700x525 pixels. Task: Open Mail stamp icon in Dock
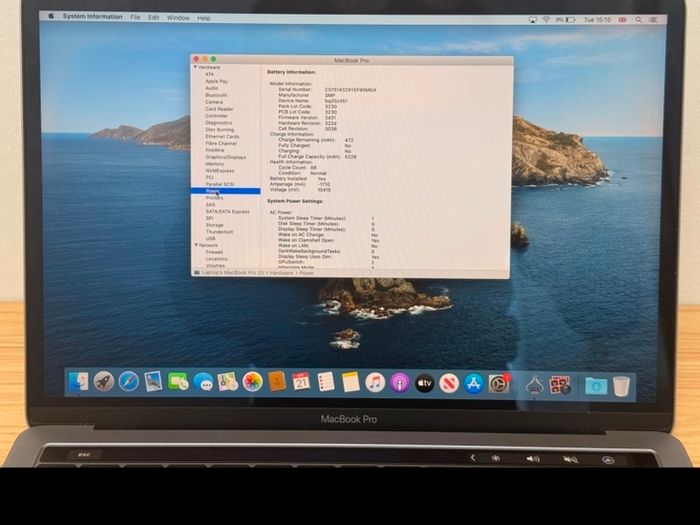tap(153, 382)
